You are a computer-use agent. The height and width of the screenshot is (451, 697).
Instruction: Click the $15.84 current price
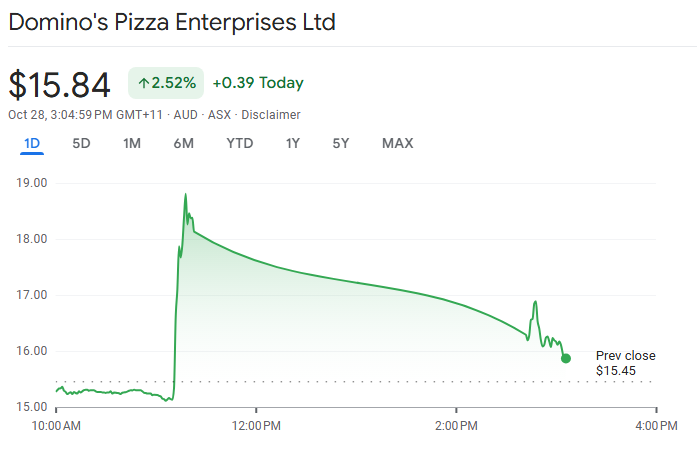(59, 84)
